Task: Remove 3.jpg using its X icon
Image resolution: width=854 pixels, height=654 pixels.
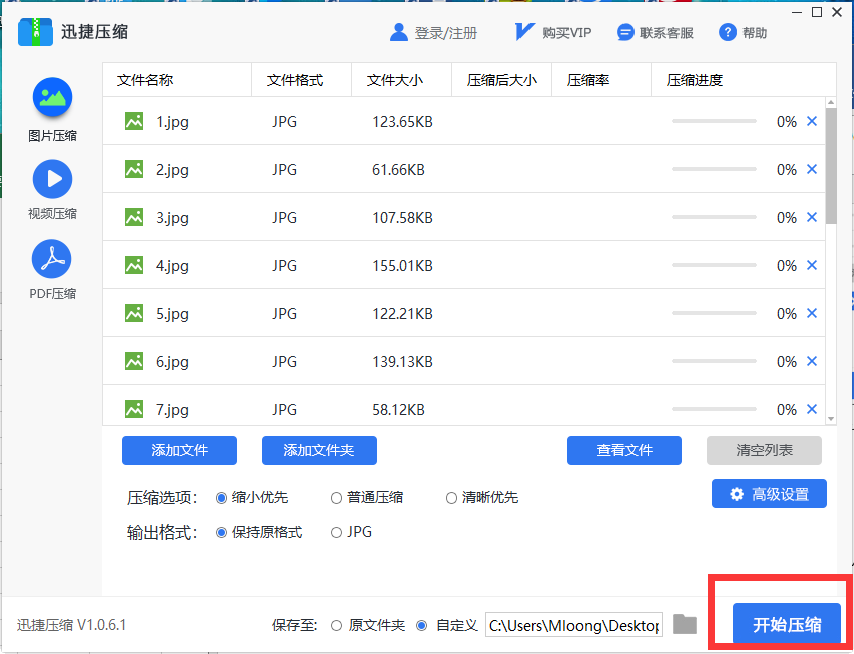Action: tap(812, 217)
